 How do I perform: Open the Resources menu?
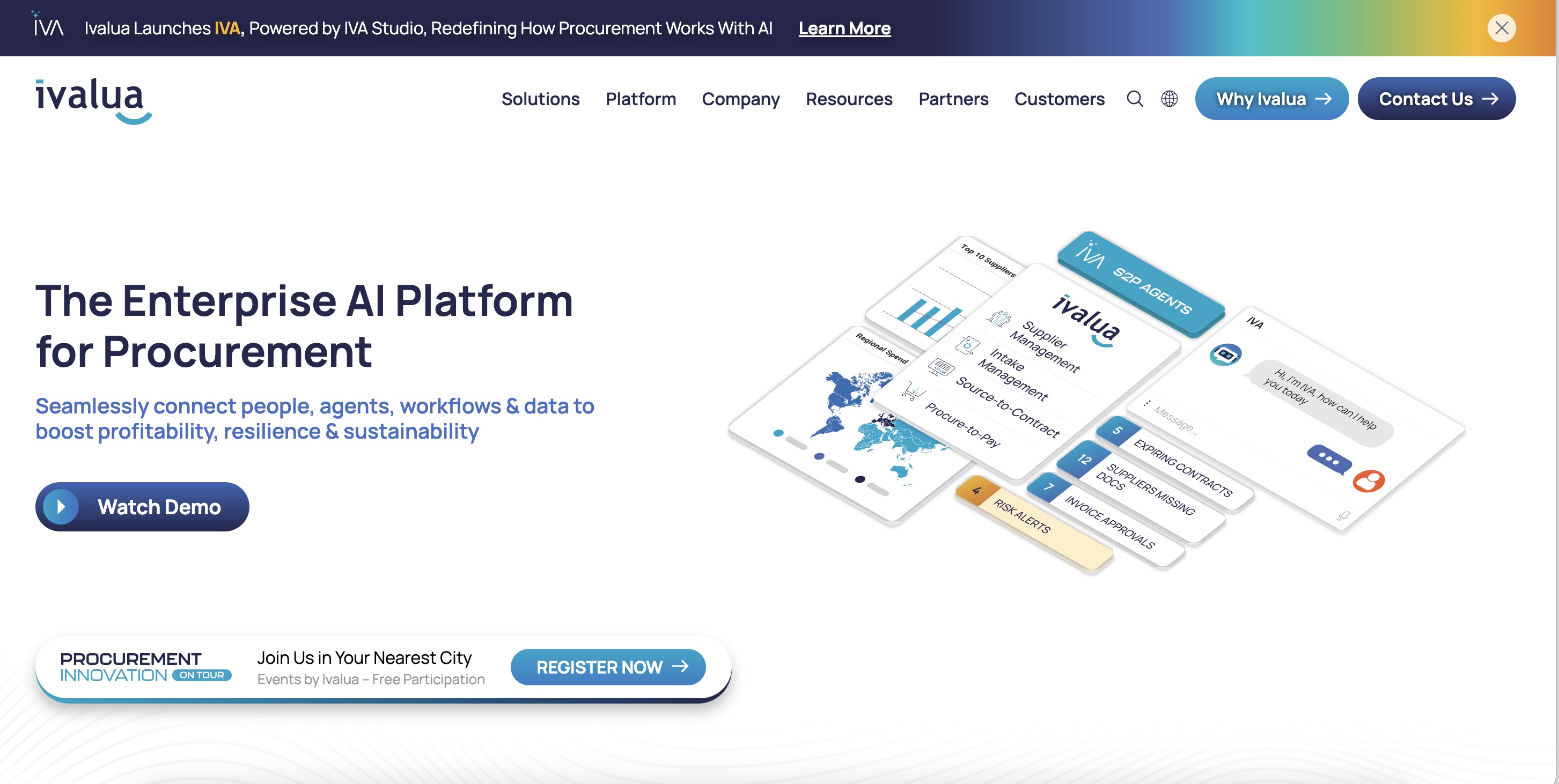pyautogui.click(x=849, y=99)
